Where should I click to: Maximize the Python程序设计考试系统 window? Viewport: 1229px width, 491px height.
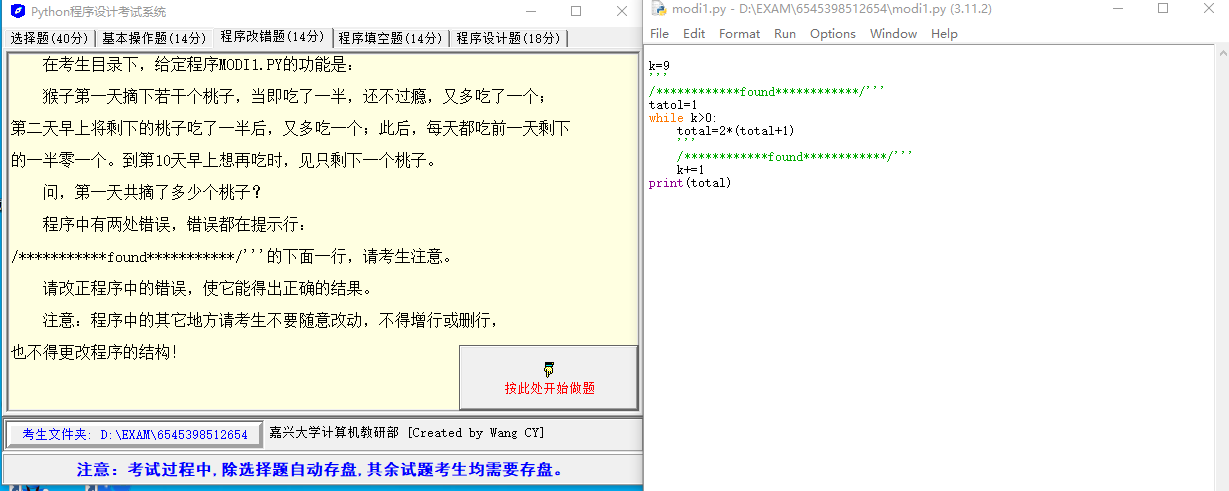[x=575, y=11]
